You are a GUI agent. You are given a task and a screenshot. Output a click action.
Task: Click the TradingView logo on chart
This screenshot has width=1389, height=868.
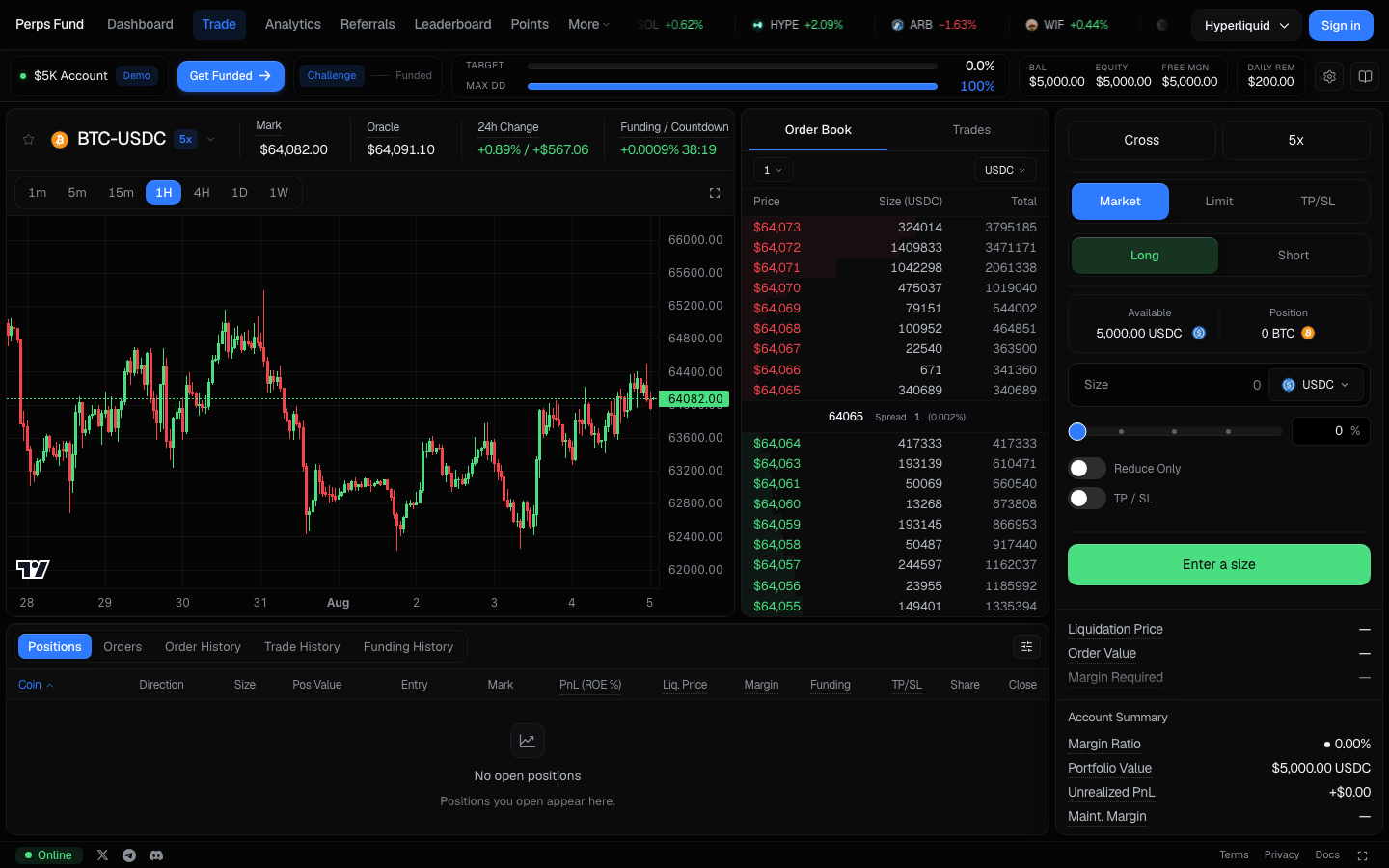pos(33,569)
